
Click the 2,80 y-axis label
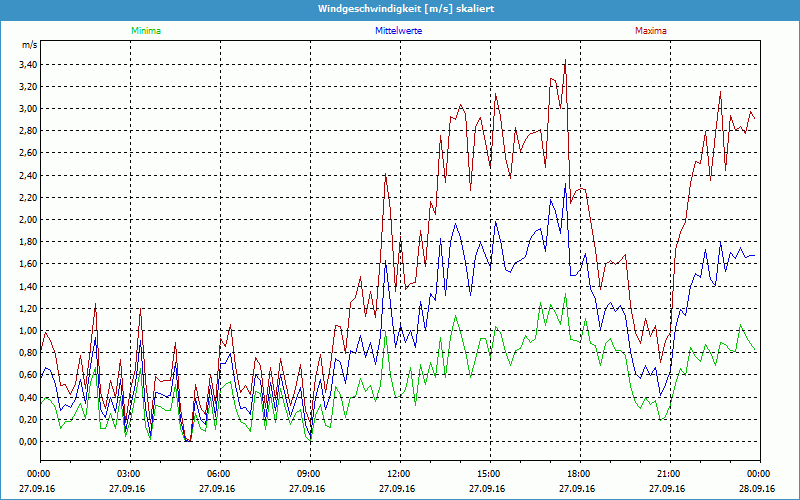click(x=27, y=131)
